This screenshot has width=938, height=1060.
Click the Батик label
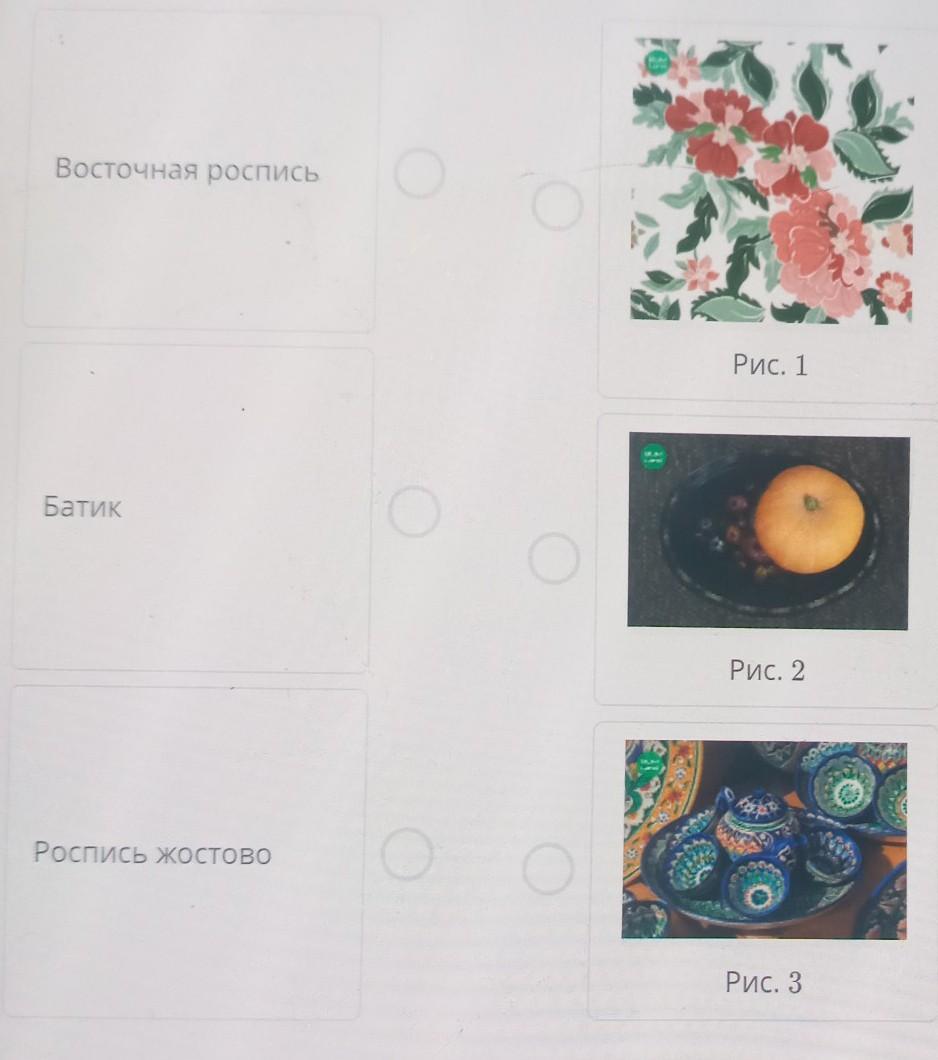click(82, 506)
